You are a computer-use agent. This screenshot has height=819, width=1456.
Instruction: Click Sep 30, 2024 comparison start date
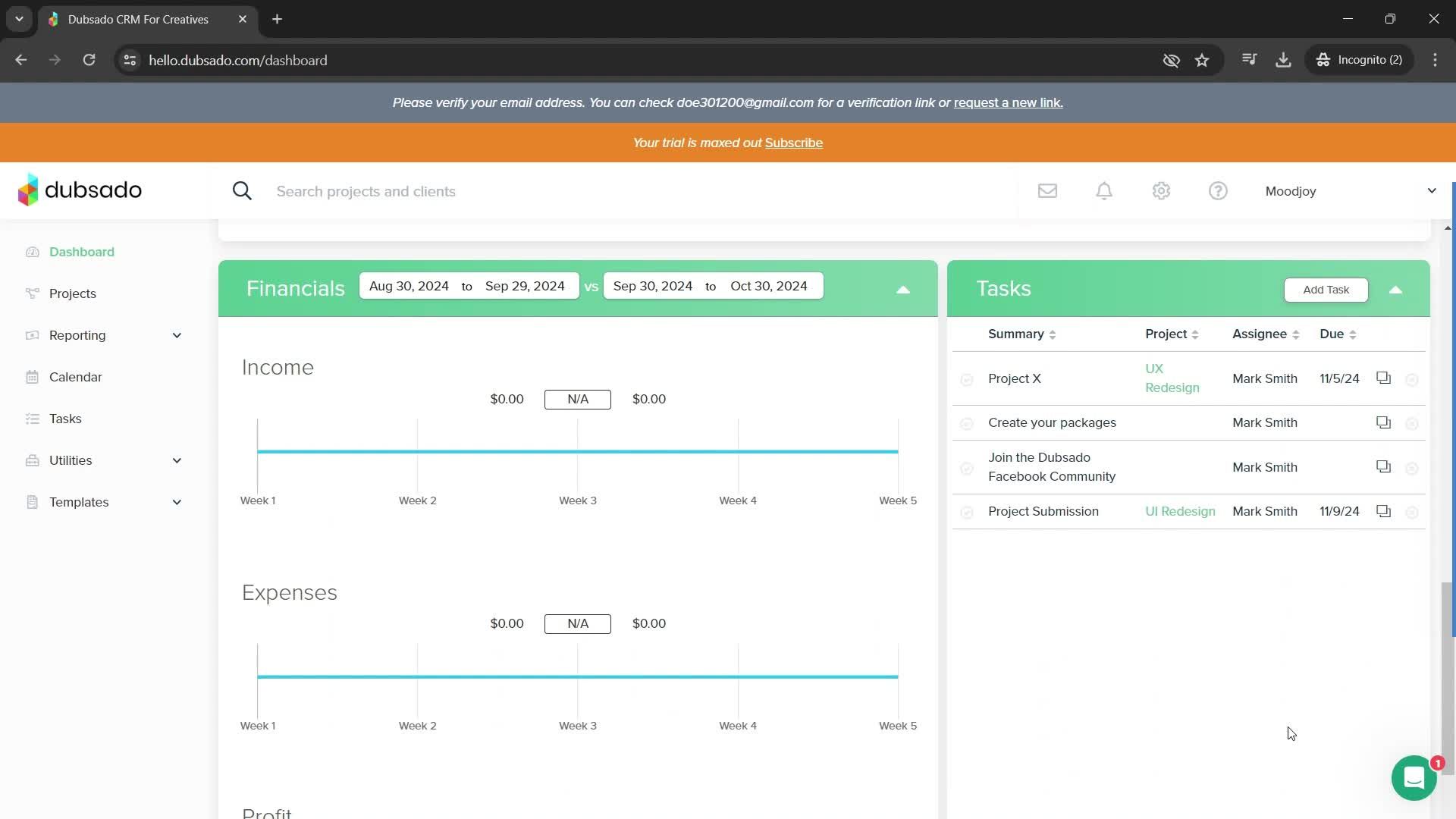point(652,286)
